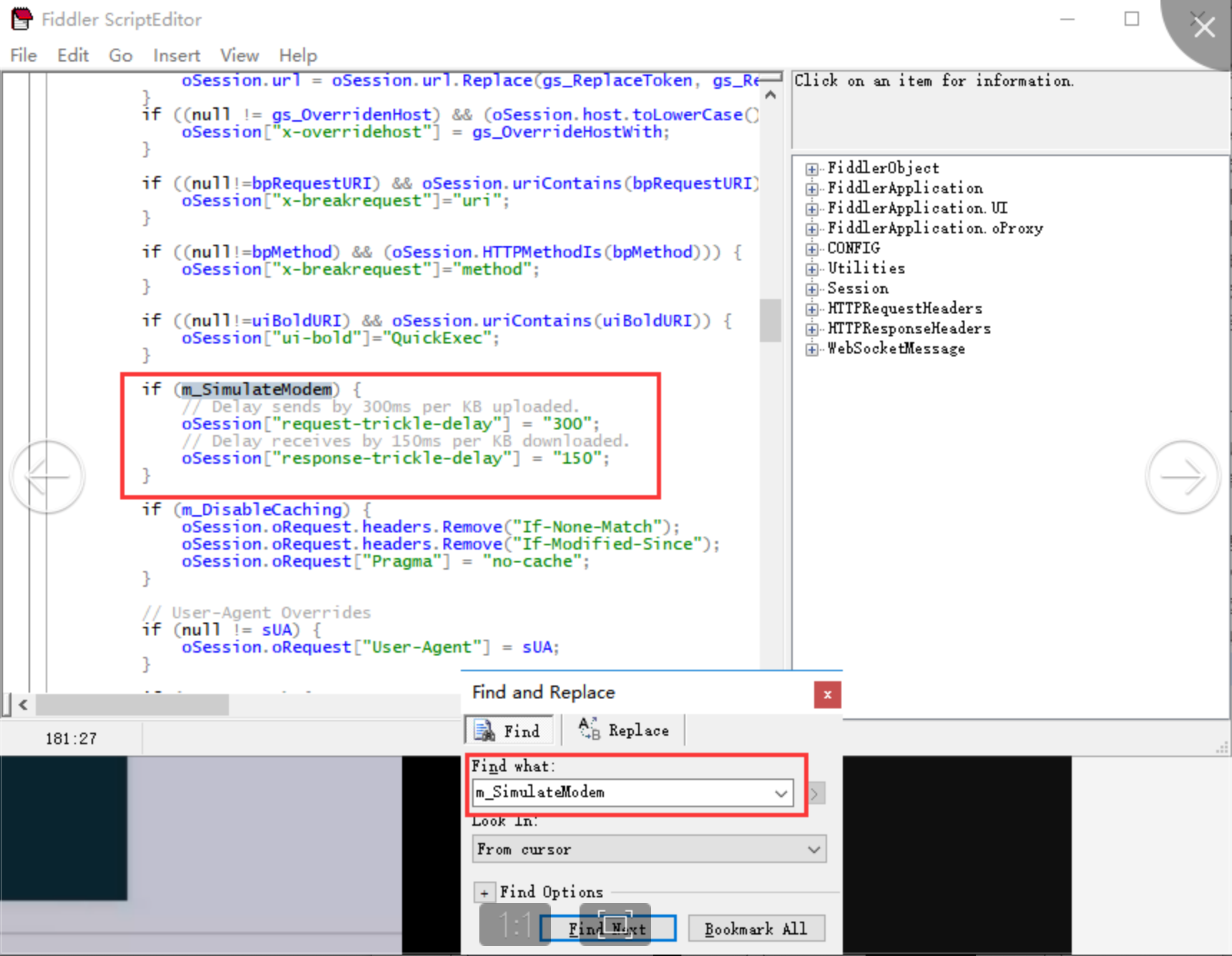This screenshot has width=1232, height=956.
Task: Click the Find tab magnifier icon
Action: coord(484,731)
